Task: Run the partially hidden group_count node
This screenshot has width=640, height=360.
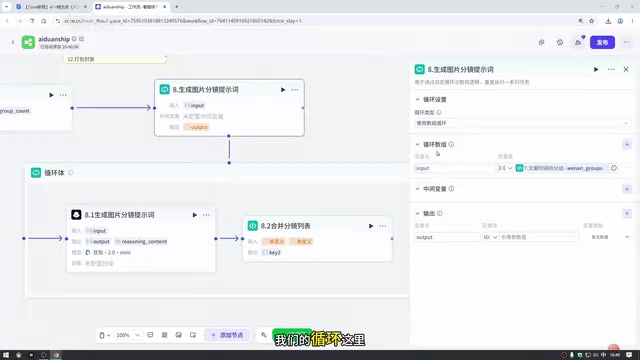Action: (51, 95)
